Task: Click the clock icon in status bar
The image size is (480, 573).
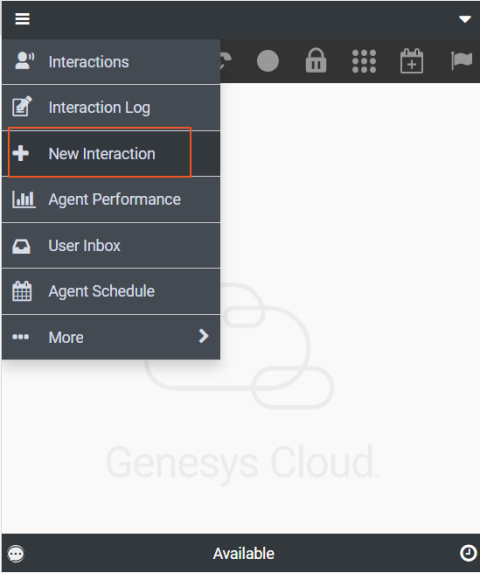Action: [468, 553]
